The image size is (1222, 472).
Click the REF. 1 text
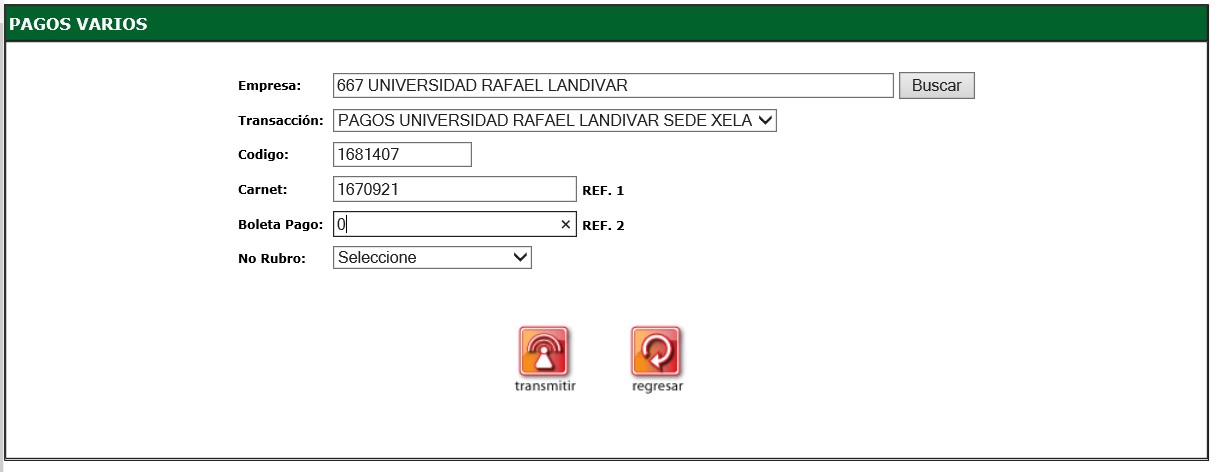click(602, 190)
